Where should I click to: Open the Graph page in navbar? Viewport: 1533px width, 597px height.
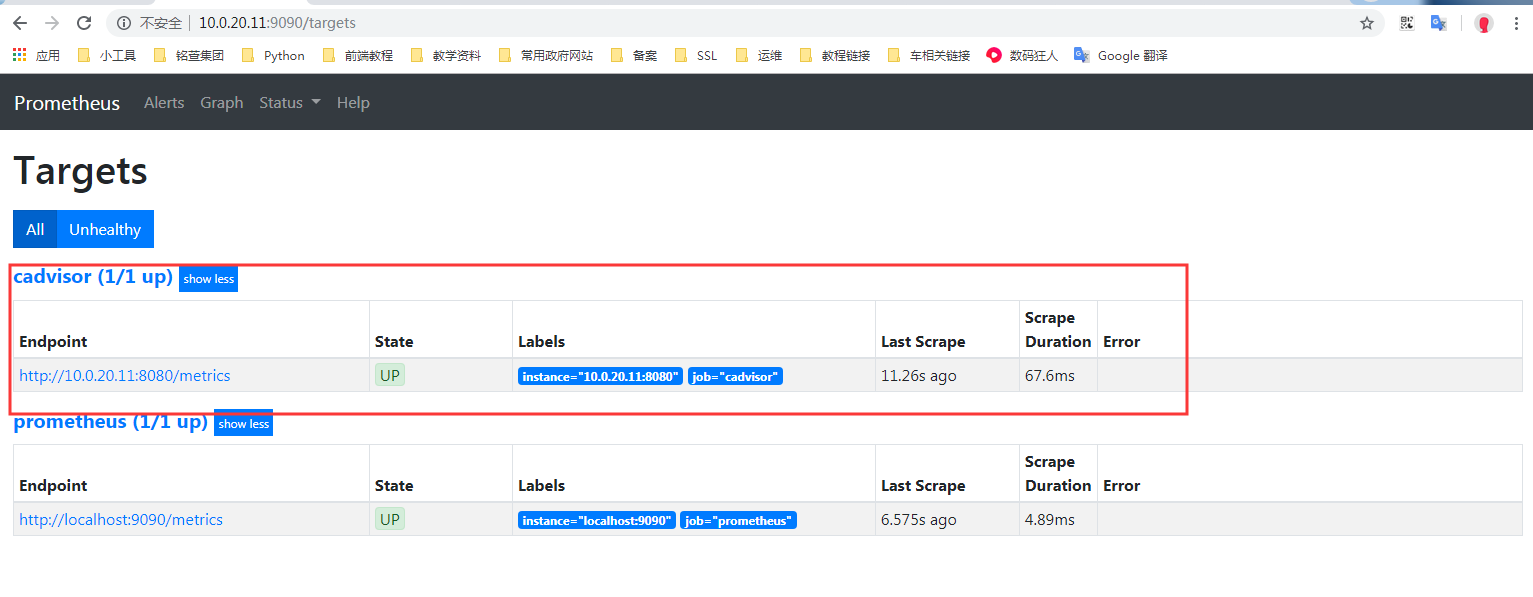(222, 103)
